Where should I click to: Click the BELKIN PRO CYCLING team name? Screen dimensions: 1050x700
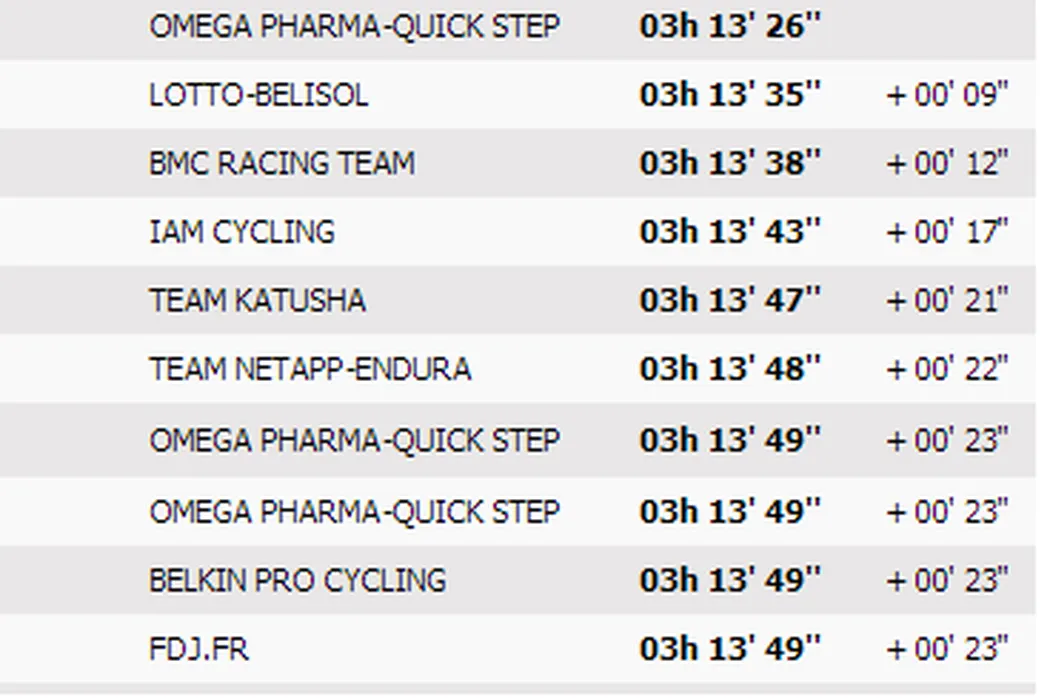297,580
